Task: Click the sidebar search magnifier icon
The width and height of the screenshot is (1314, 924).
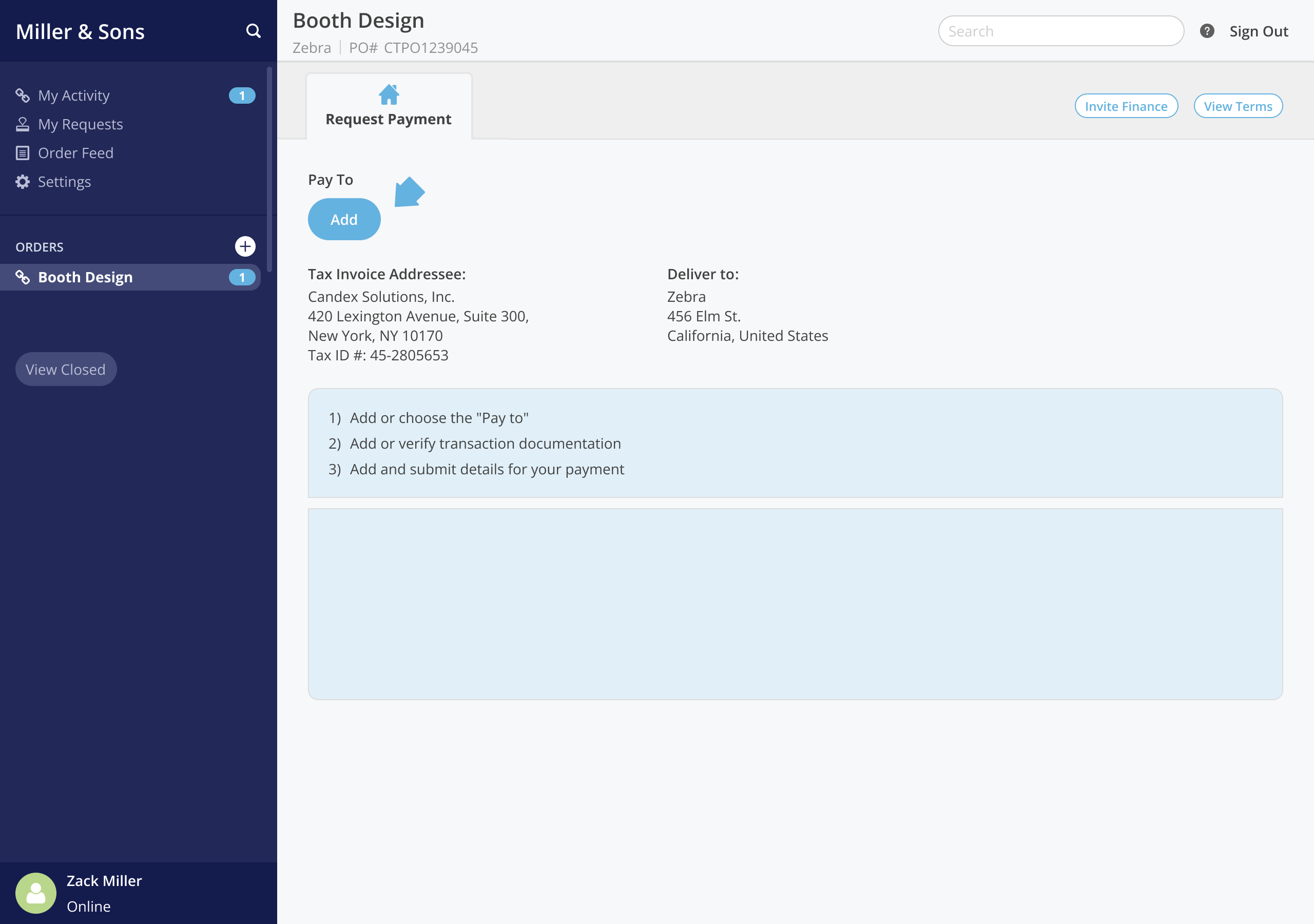Action: (x=253, y=31)
